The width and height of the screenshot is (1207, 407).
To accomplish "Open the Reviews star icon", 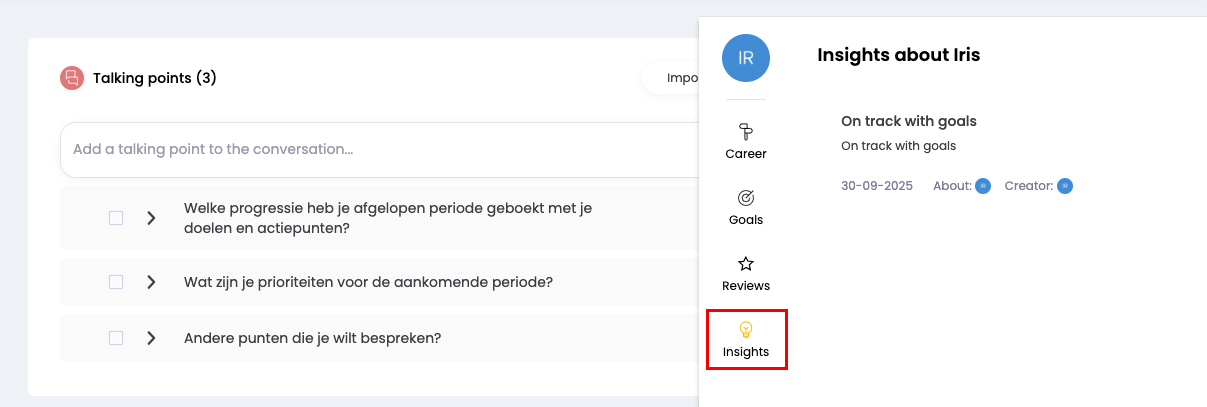I will 745,264.
